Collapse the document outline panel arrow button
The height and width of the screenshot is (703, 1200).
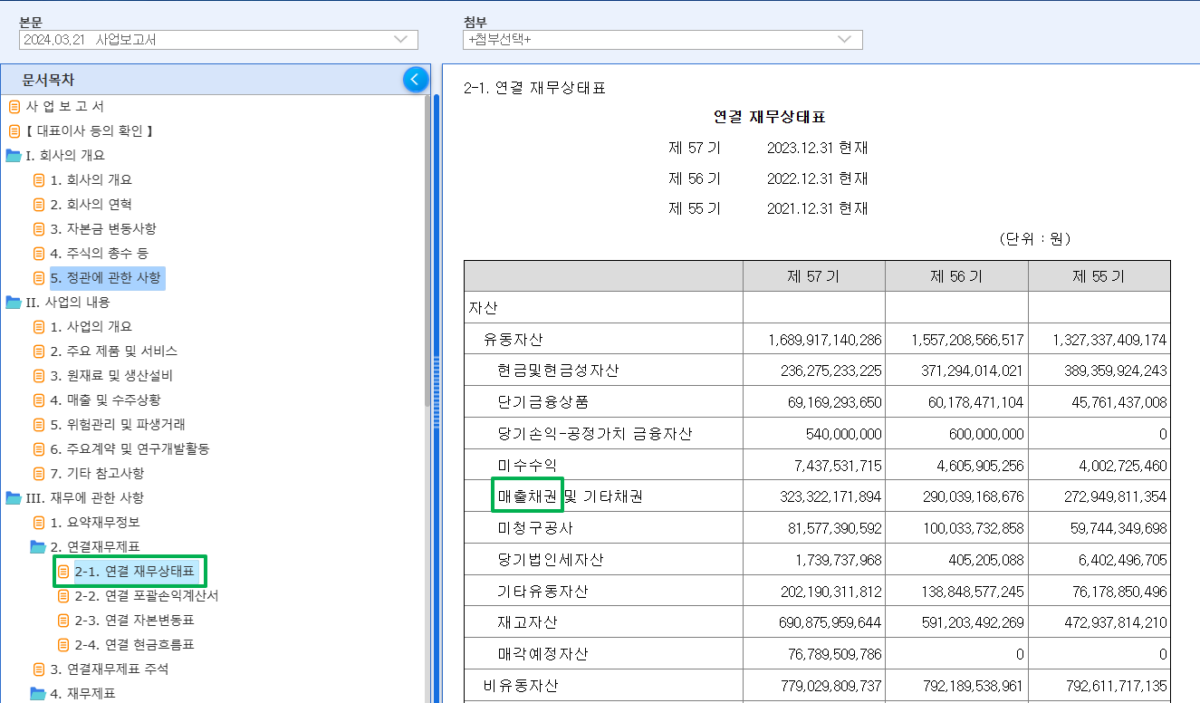pyautogui.click(x=416, y=80)
